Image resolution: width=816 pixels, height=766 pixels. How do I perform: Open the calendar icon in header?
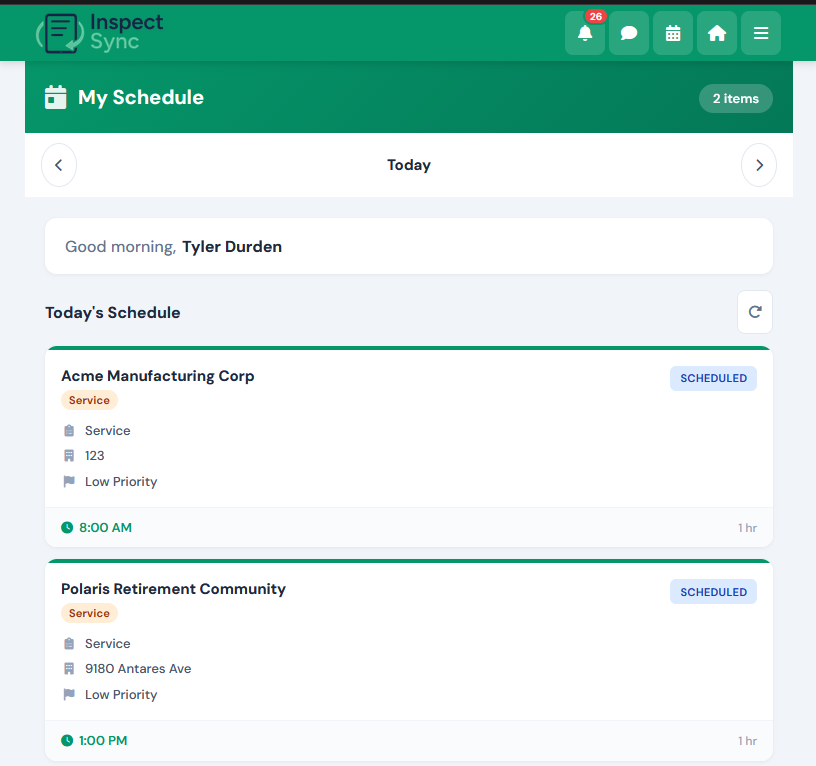coord(673,33)
